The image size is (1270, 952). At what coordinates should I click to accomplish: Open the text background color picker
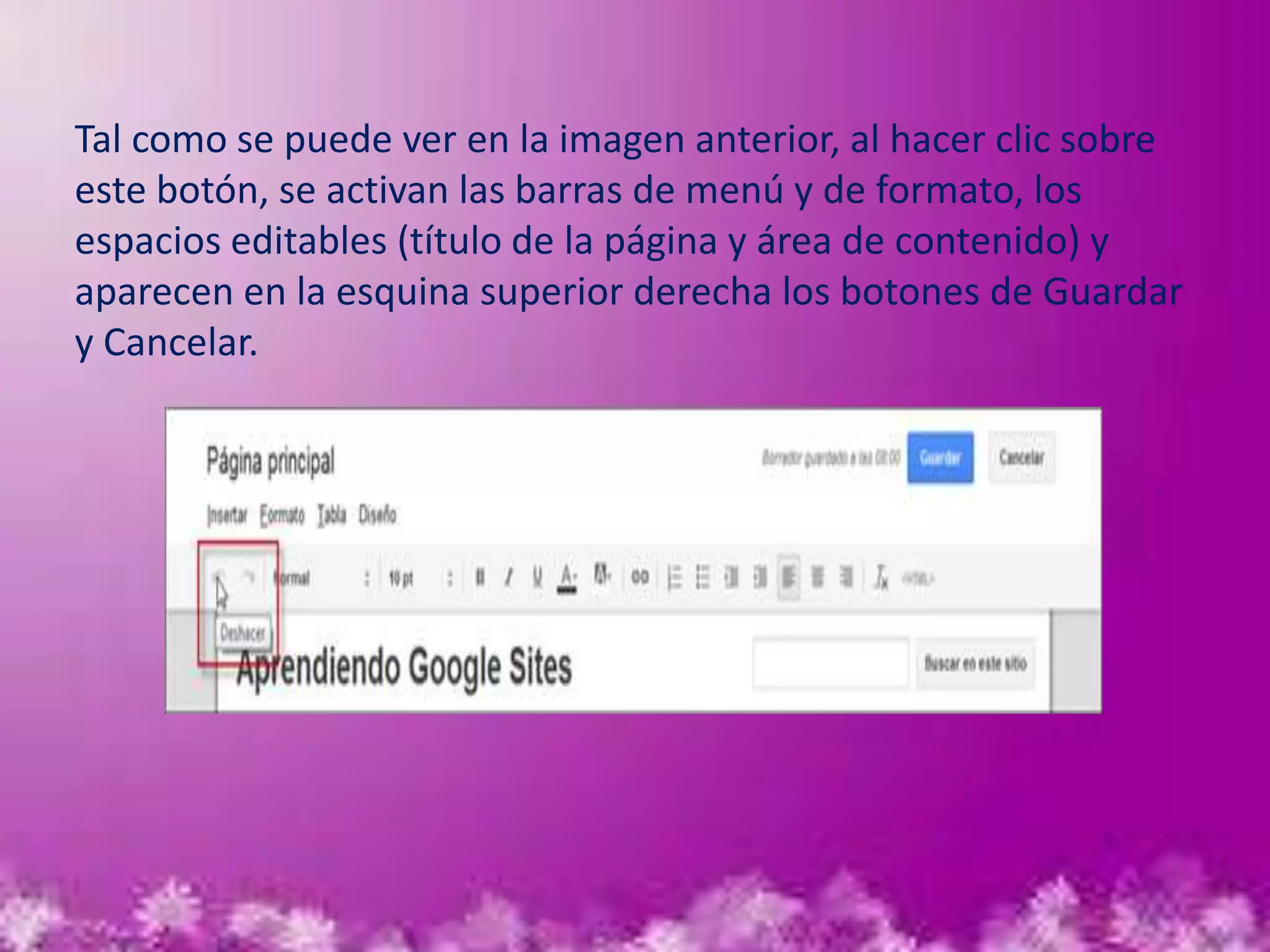coord(602,575)
